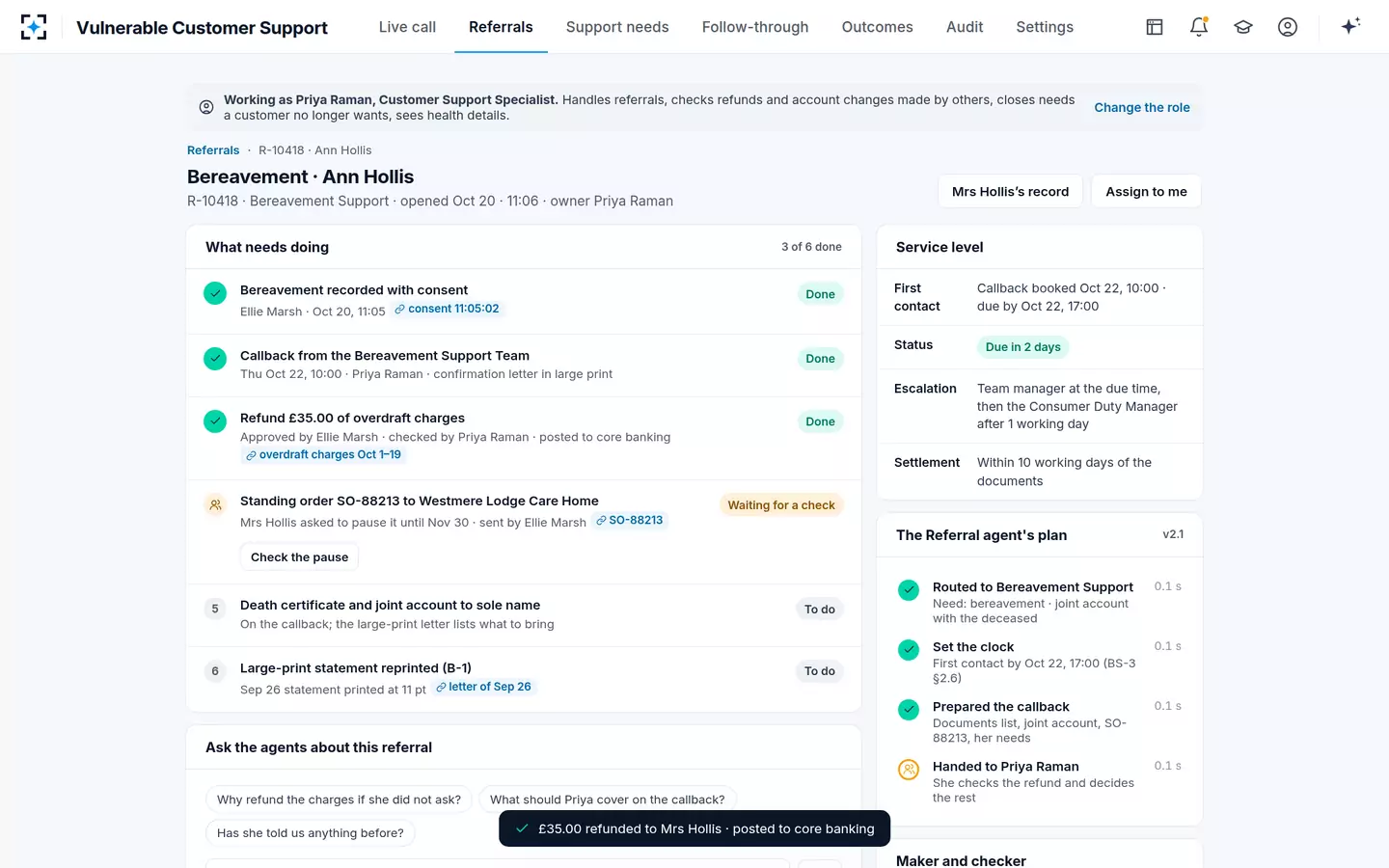Click the 'Waiting for a check' status badge
Screen dimensions: 1389x868
pos(781,505)
